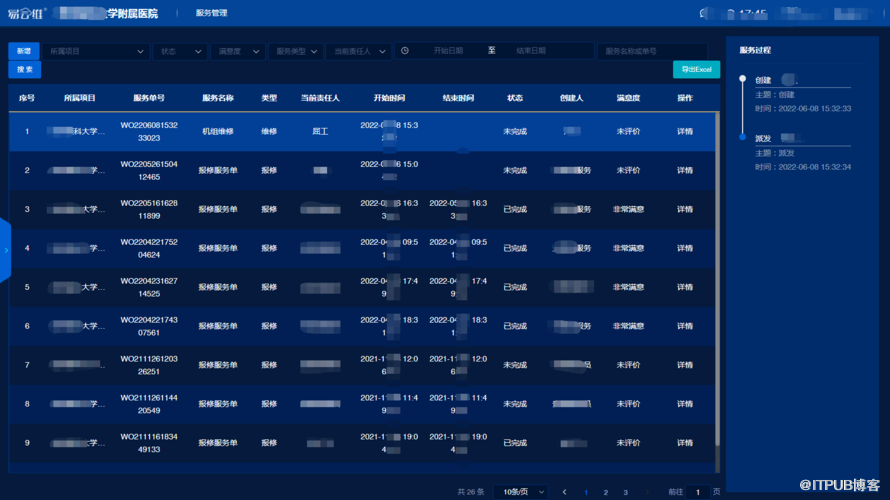
Task: Open the 当前责任人 dropdown
Action: pyautogui.click(x=357, y=50)
